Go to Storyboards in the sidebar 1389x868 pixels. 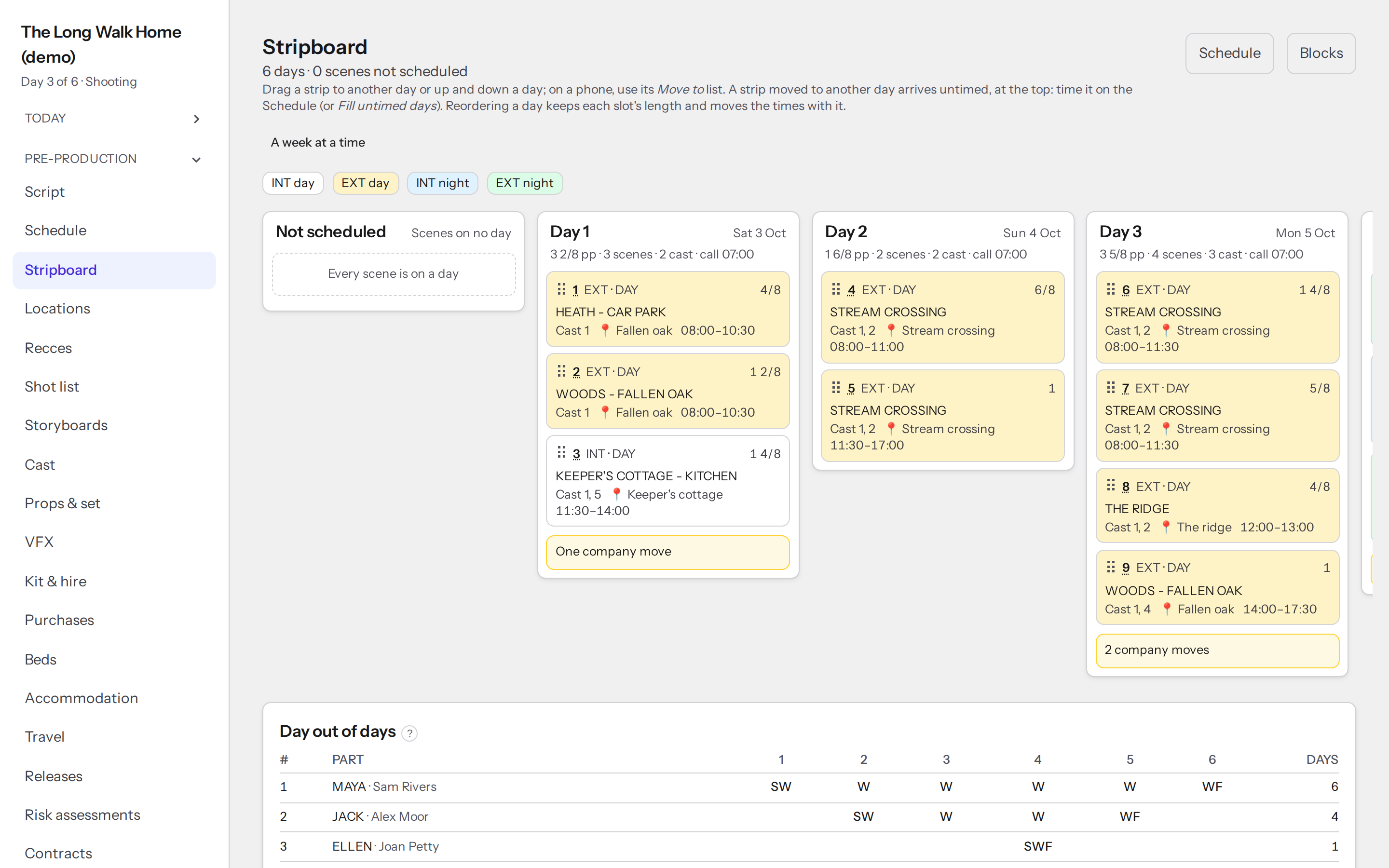click(114, 425)
